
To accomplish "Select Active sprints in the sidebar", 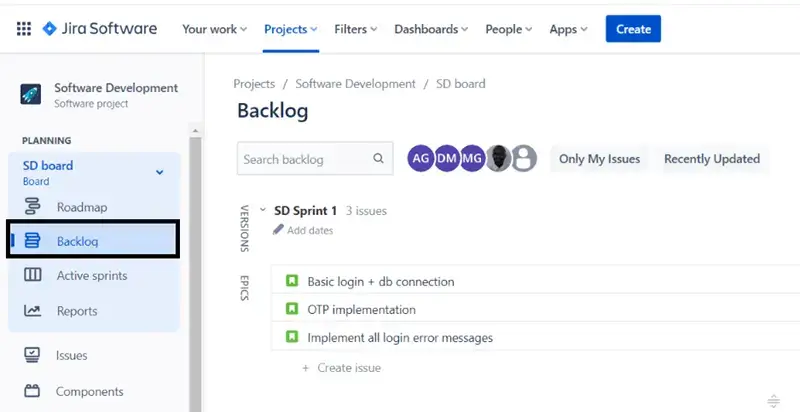I will click(x=91, y=275).
